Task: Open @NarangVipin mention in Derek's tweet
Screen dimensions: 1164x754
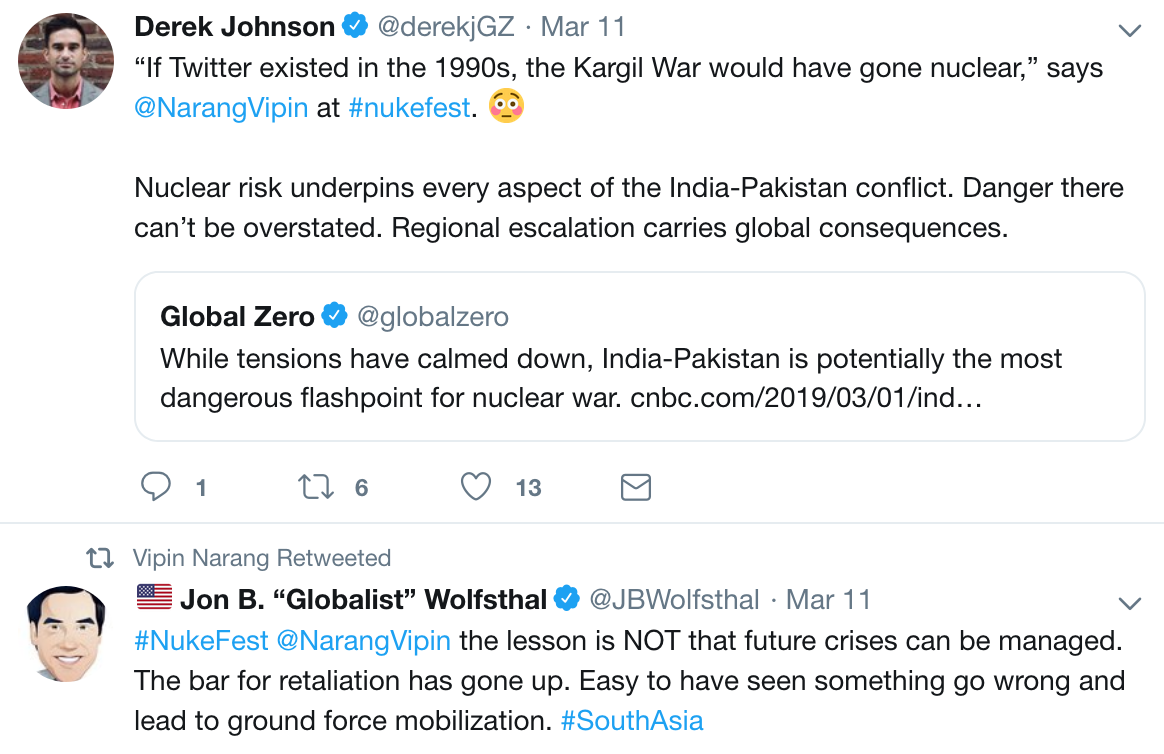Action: click(221, 108)
